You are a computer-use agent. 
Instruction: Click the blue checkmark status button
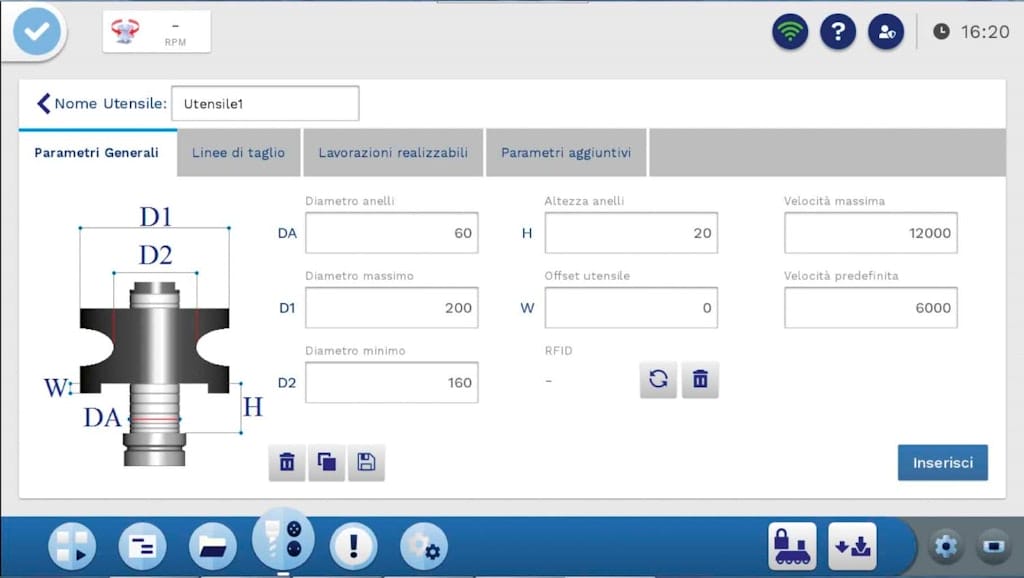[38, 32]
